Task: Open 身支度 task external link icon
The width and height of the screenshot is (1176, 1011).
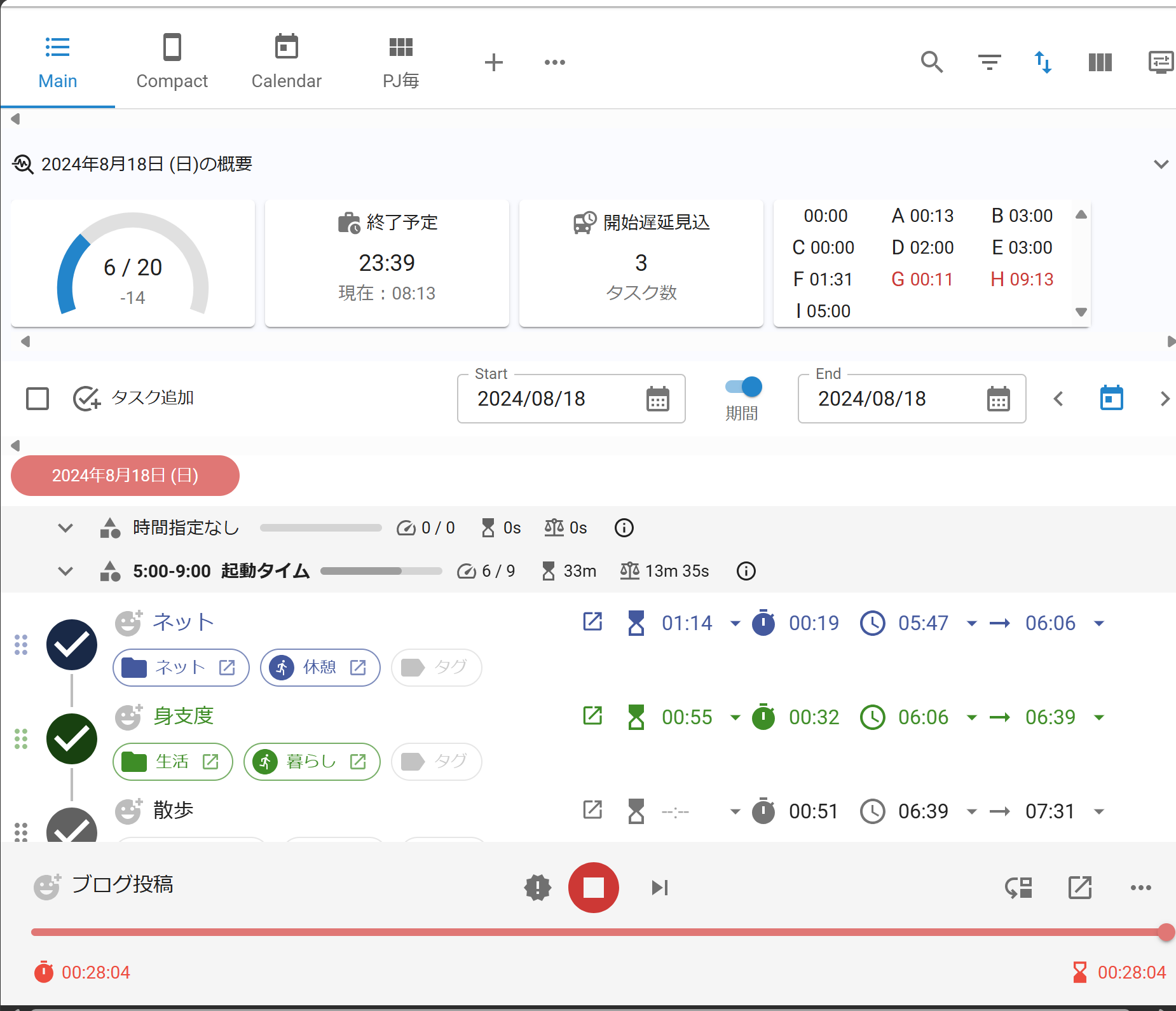Action: pyautogui.click(x=592, y=716)
